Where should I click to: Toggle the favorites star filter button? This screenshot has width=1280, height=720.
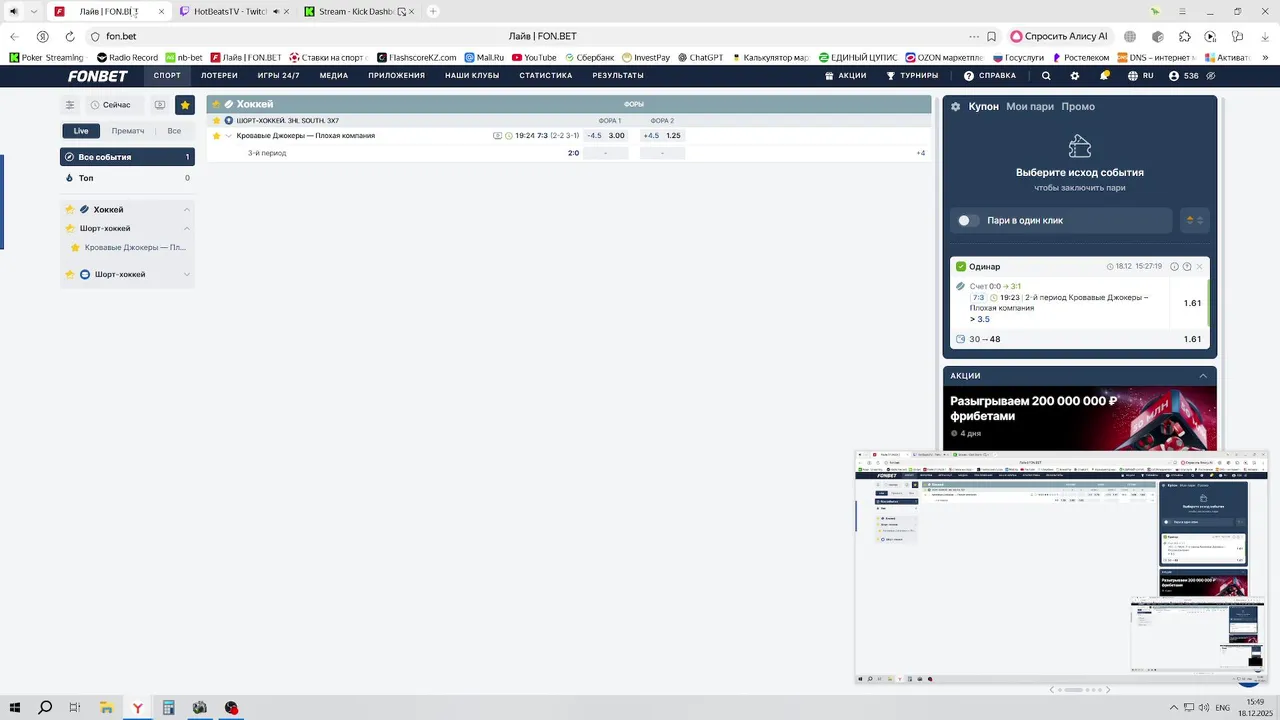184,105
